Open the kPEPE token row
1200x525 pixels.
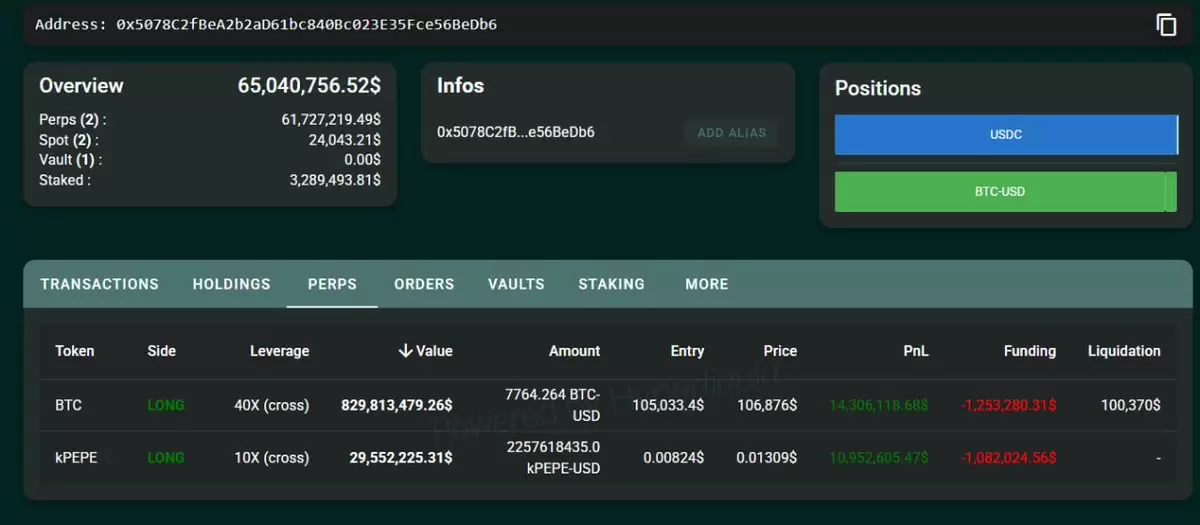pos(608,457)
